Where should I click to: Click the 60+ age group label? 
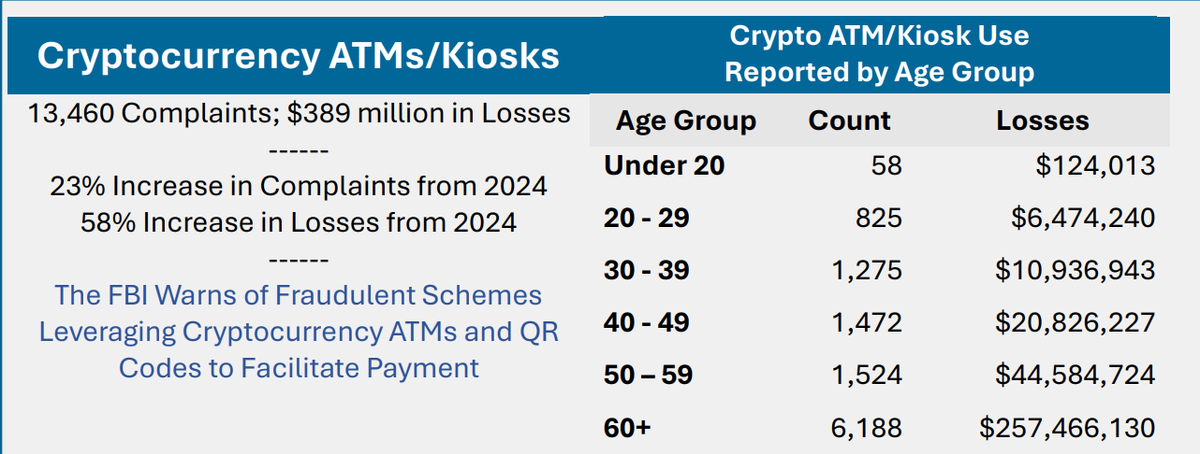tap(627, 428)
